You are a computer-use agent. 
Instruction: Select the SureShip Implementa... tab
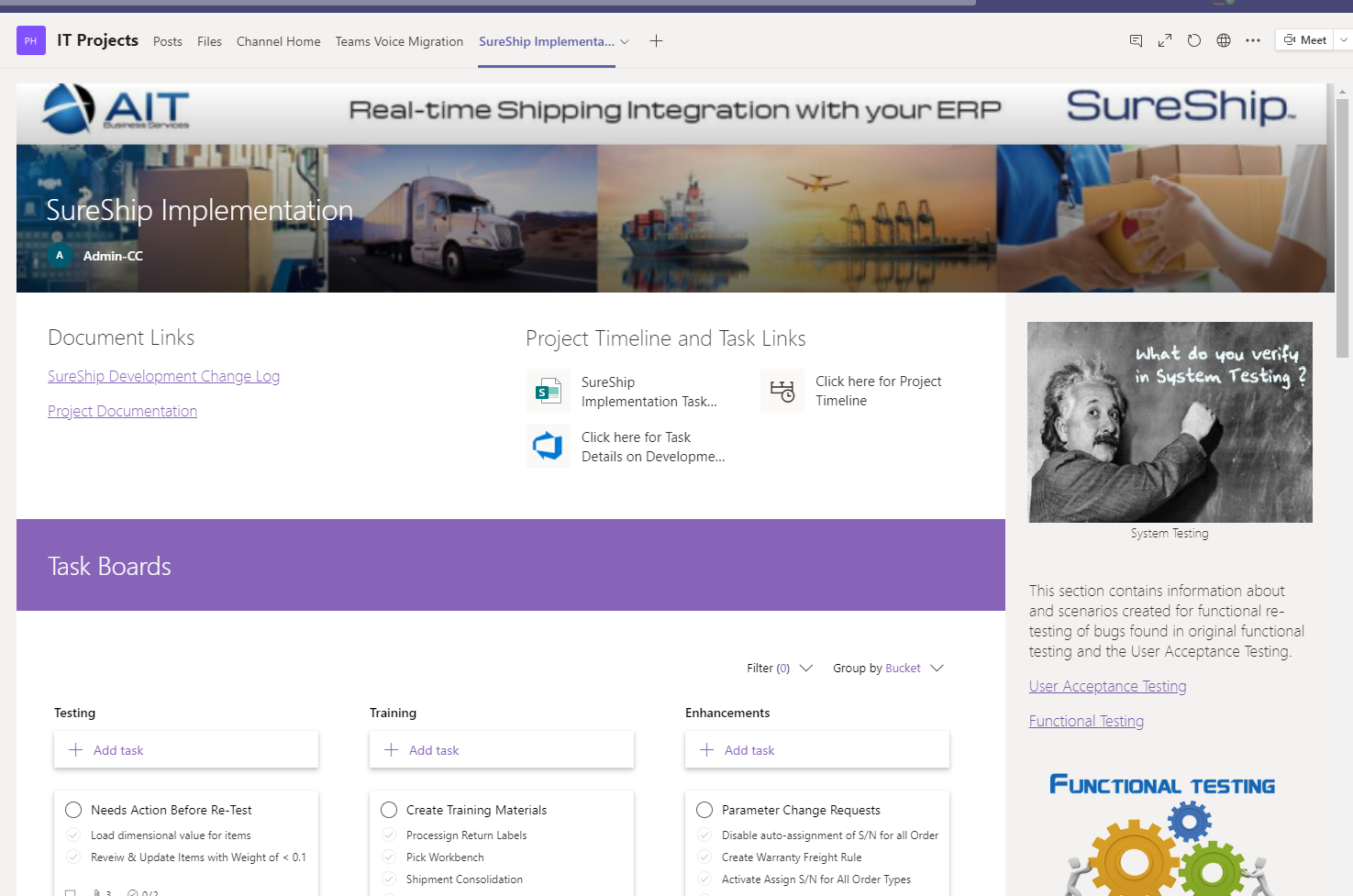[x=547, y=41]
